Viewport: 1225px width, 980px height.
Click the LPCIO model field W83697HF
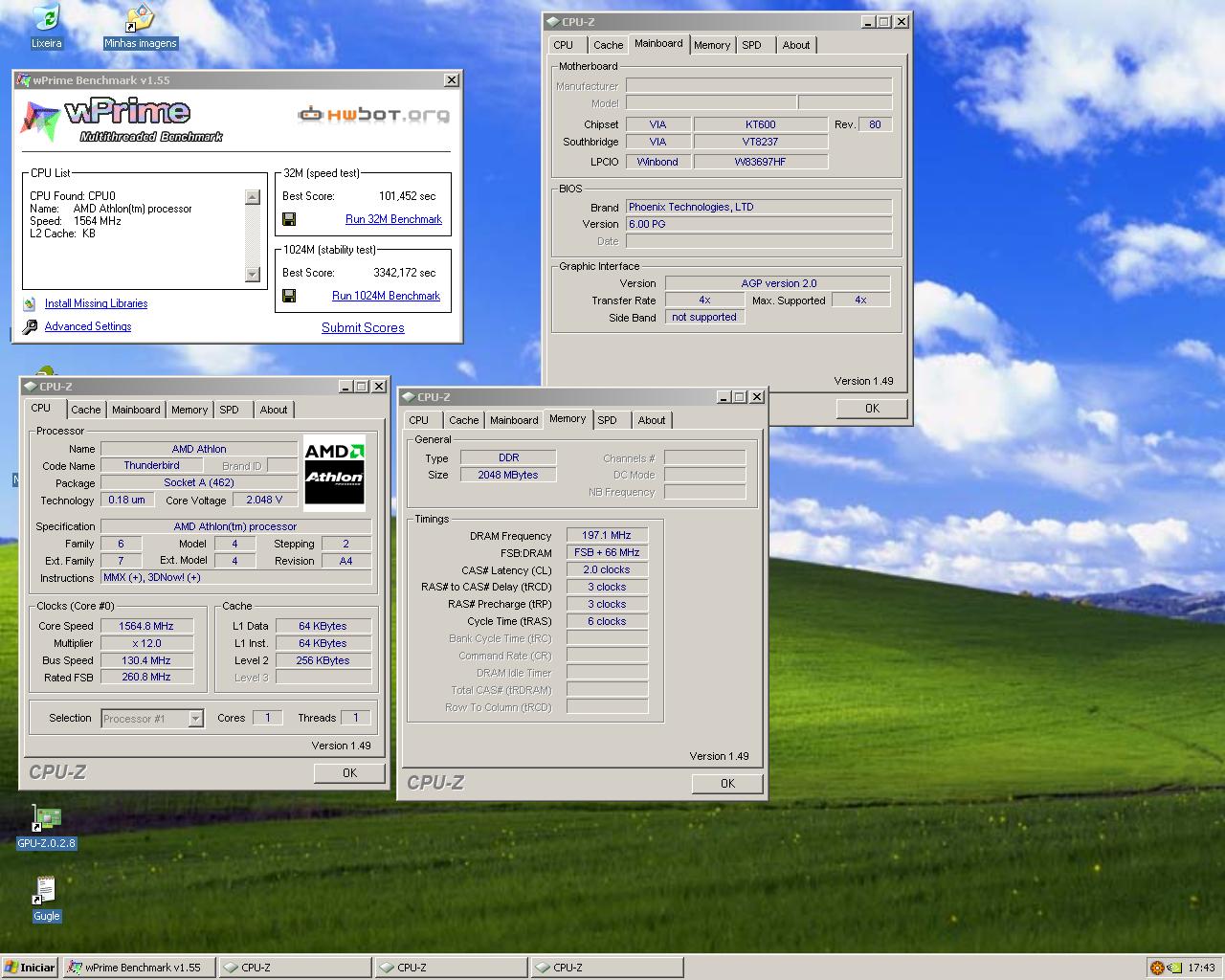click(x=760, y=162)
